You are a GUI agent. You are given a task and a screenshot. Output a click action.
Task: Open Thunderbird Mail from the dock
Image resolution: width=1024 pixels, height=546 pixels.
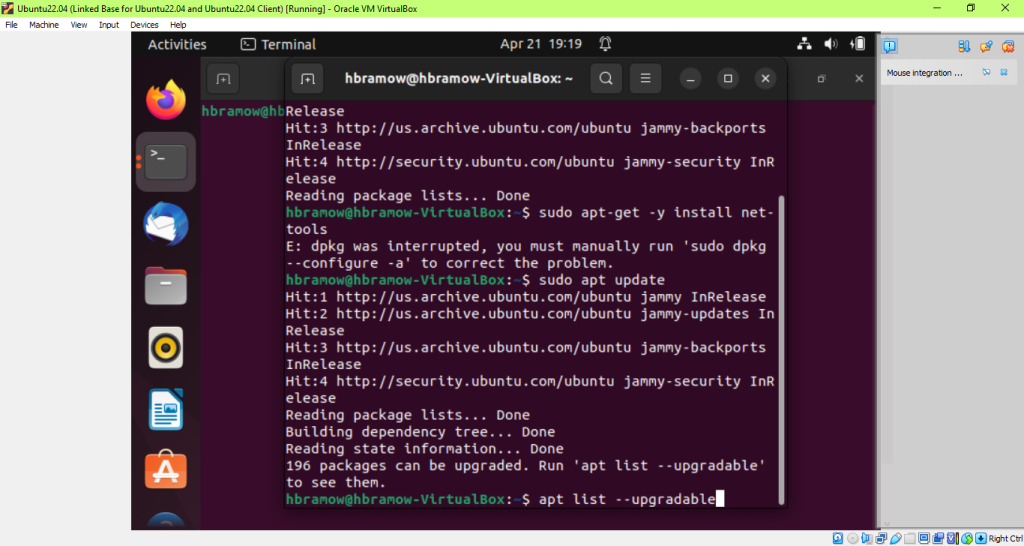click(x=165, y=222)
